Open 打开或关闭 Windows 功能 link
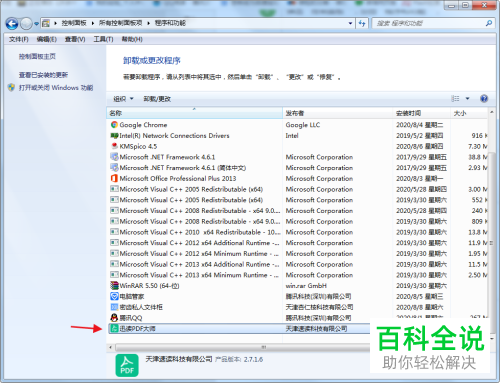This screenshot has height=383, width=500. click(x=56, y=88)
